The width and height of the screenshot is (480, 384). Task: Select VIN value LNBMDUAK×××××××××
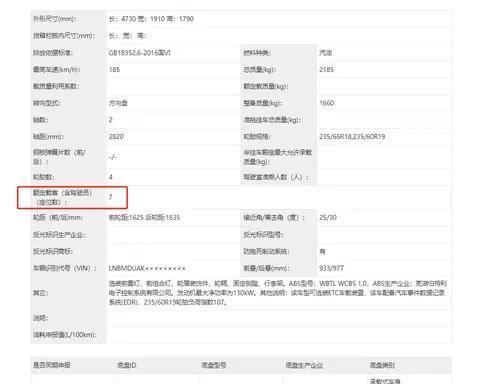coord(147,268)
